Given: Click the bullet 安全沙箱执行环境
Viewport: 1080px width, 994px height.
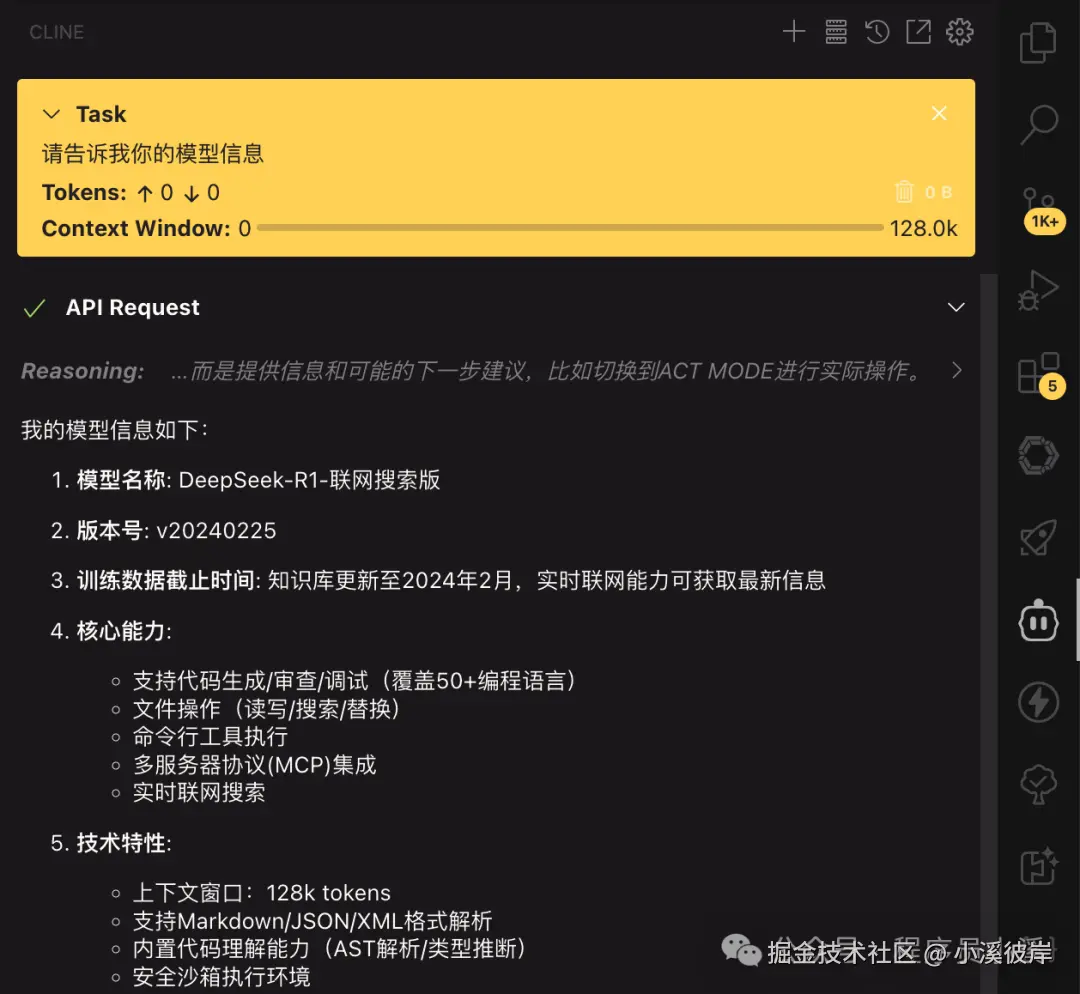Looking at the screenshot, I should click(x=221, y=976).
